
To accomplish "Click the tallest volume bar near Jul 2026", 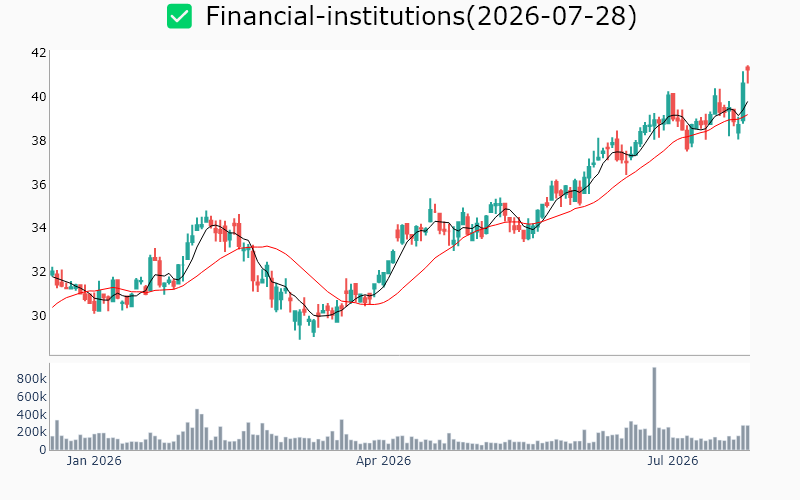I will pyautogui.click(x=654, y=409).
